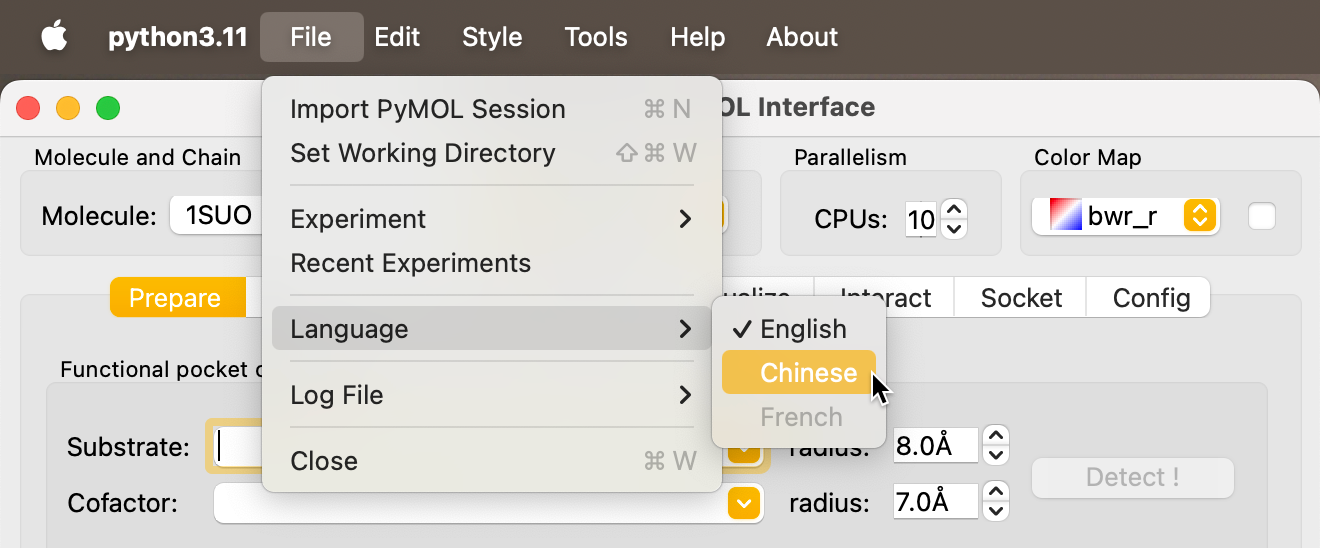Increase the 7.0Å radius stepper

pyautogui.click(x=995, y=492)
